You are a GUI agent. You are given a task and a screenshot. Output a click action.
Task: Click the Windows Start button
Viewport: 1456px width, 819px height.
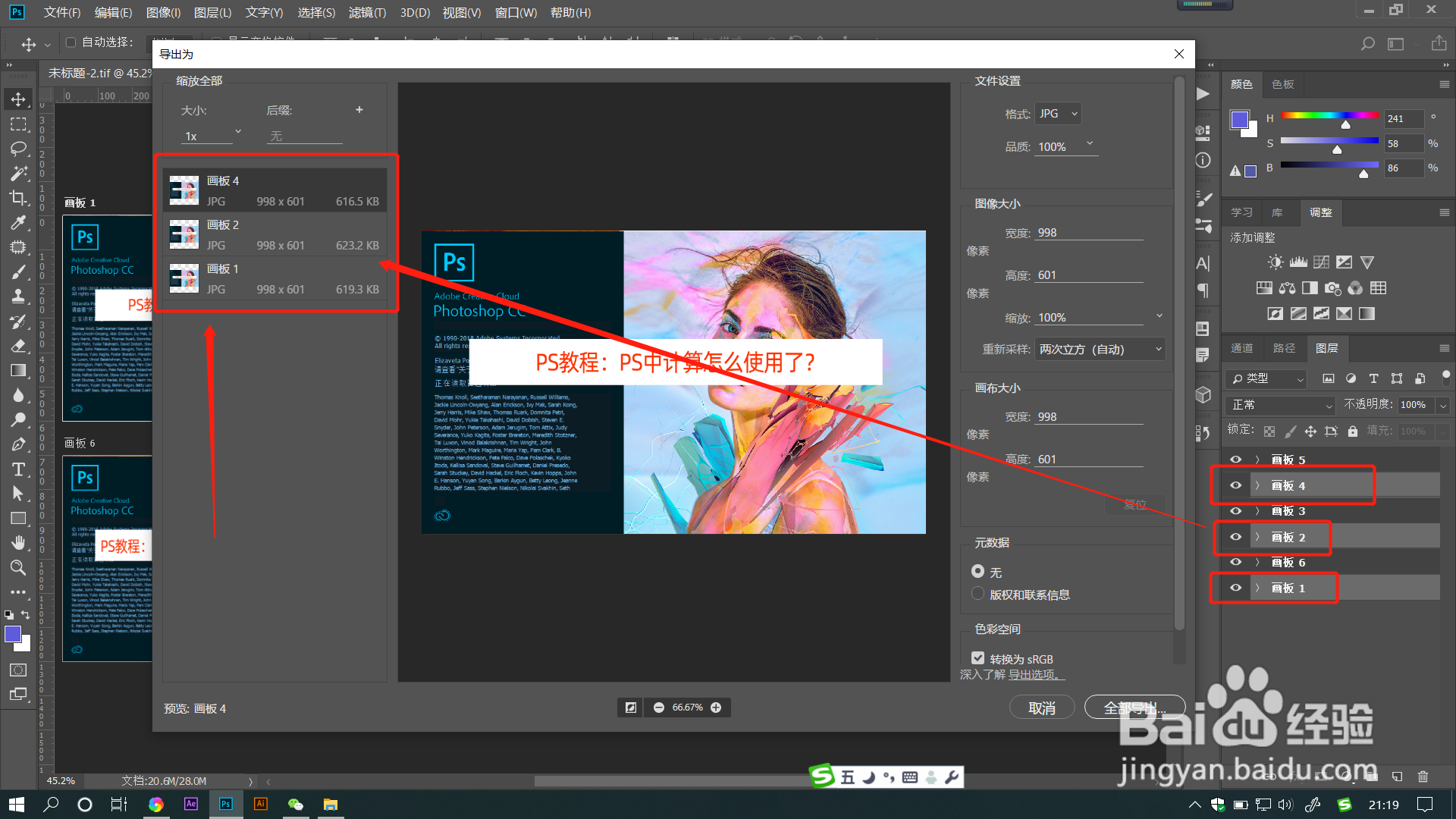click(17, 805)
